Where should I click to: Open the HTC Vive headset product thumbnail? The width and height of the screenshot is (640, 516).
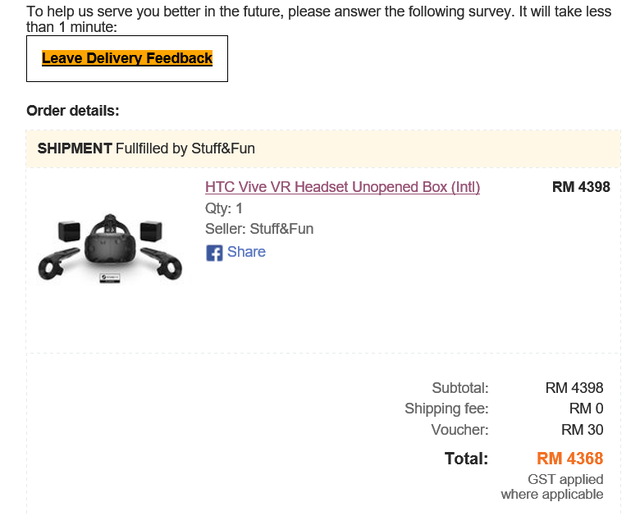(x=112, y=250)
